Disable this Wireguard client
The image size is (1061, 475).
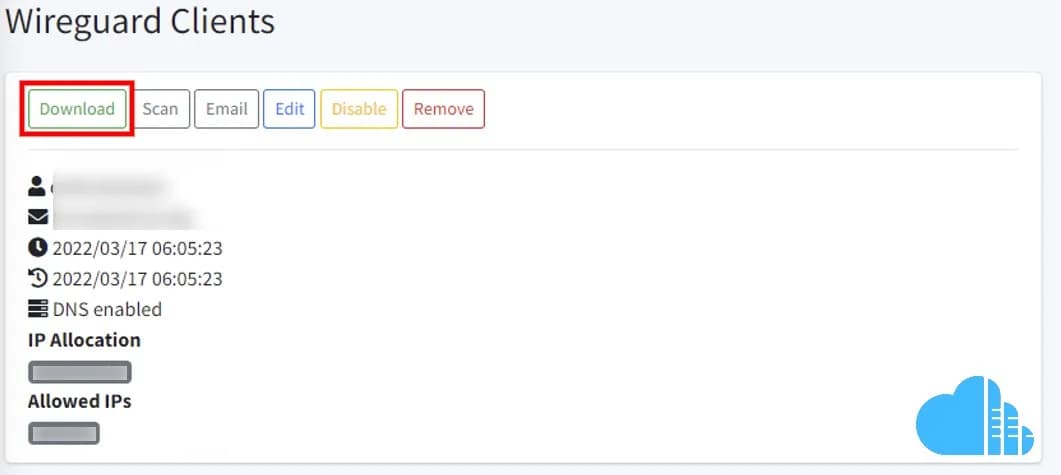click(x=359, y=109)
